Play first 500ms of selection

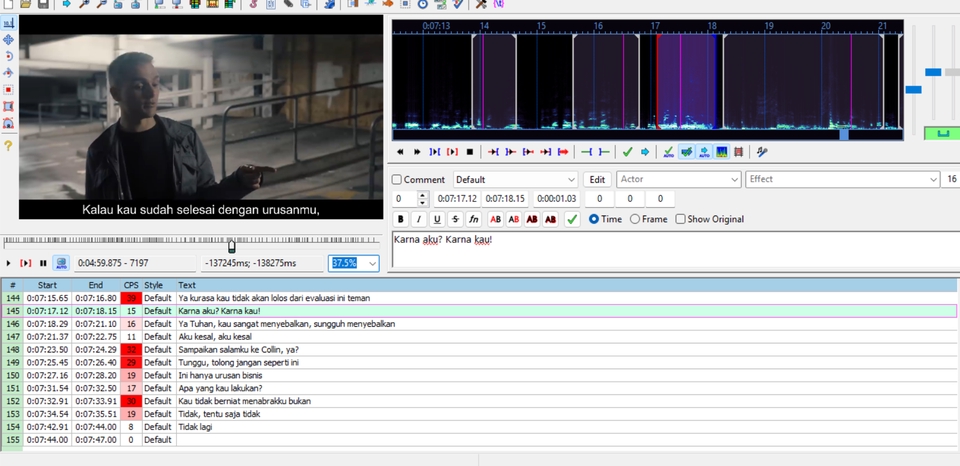tap(528, 152)
